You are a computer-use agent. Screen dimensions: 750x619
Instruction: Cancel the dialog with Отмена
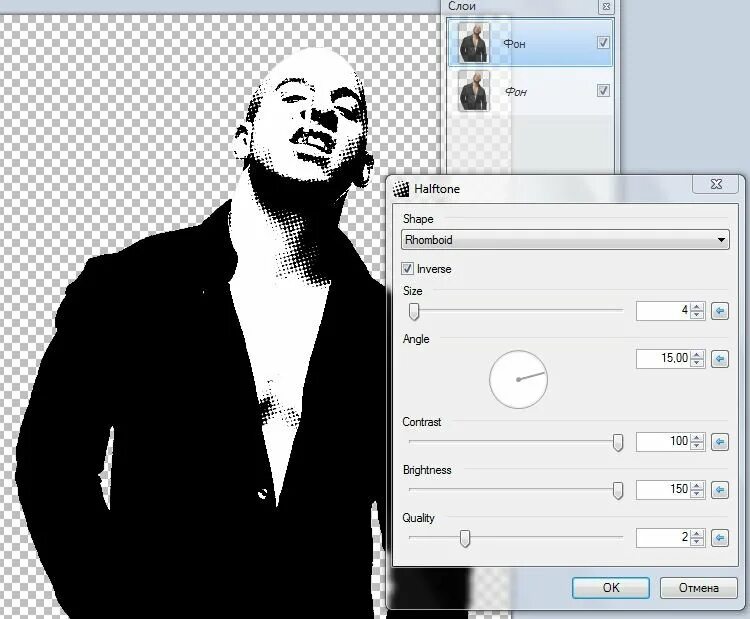tap(698, 587)
